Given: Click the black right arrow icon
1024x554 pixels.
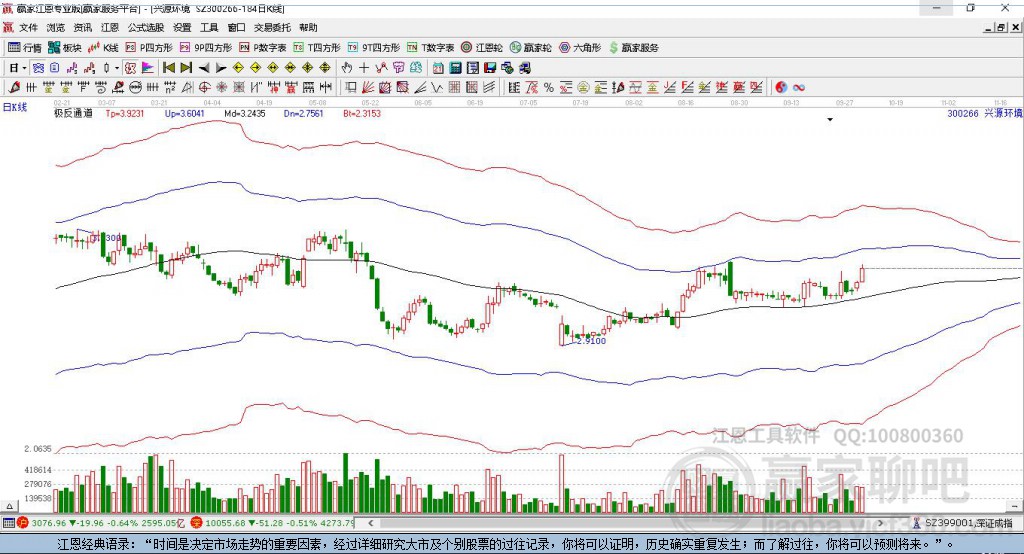Looking at the screenshot, I should (221, 68).
